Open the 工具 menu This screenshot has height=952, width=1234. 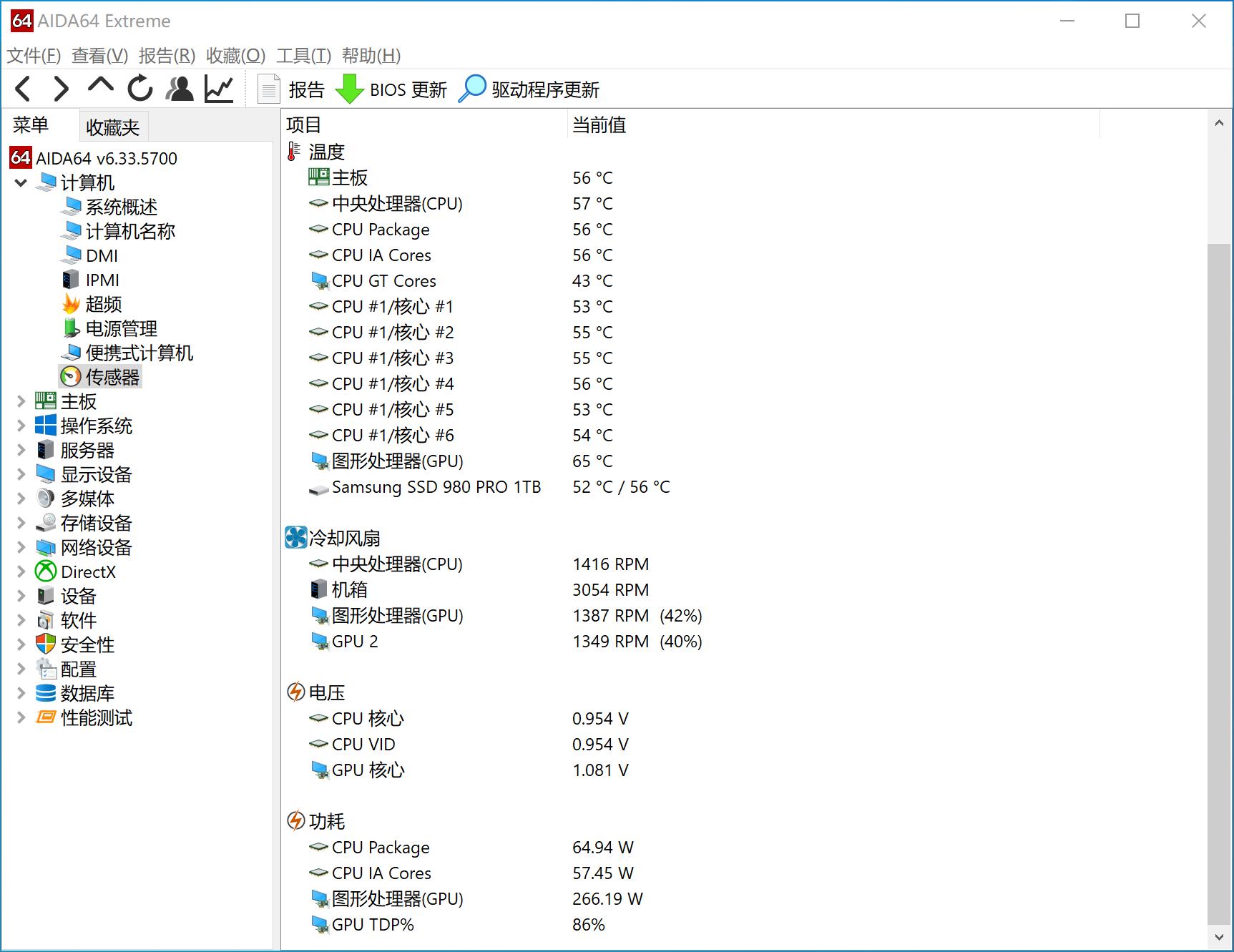(x=303, y=55)
